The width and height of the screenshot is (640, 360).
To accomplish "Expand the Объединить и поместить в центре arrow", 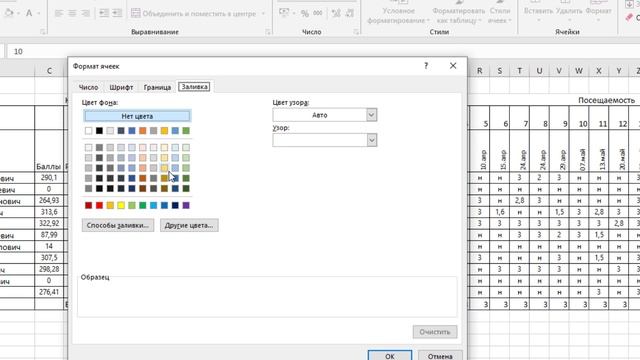I will coord(263,13).
